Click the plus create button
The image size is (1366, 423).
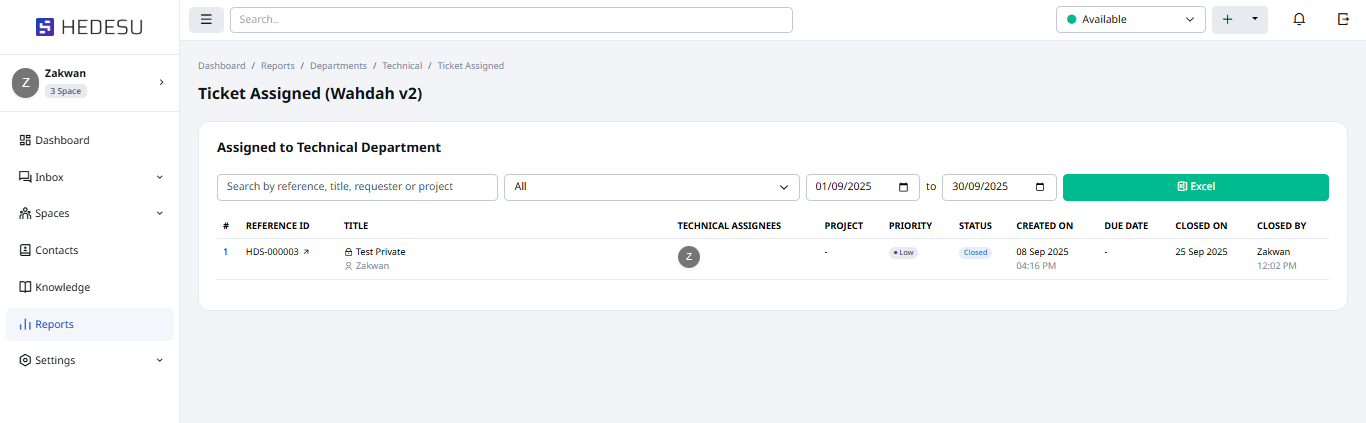1228,20
